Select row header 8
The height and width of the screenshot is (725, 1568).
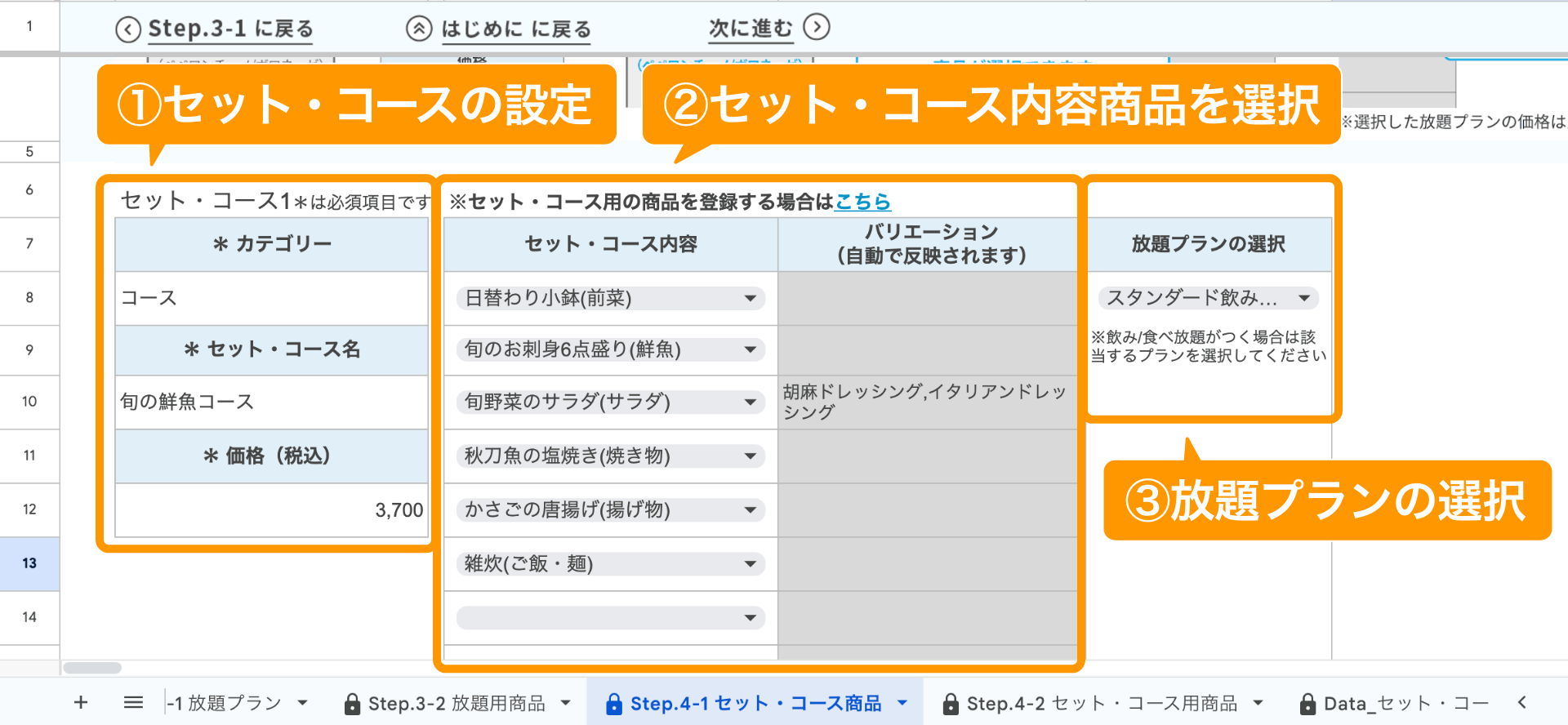point(29,297)
